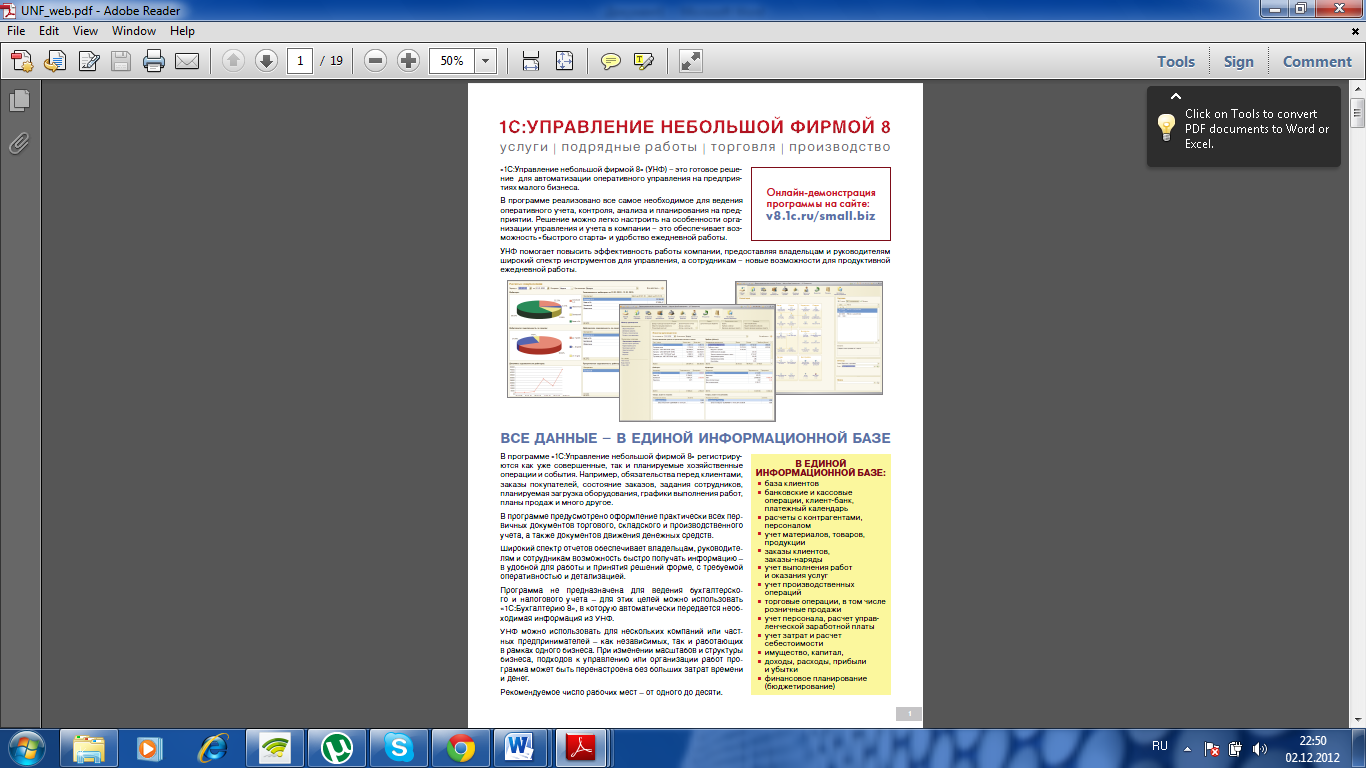Show hidden tray icons arrow

click(x=1186, y=747)
